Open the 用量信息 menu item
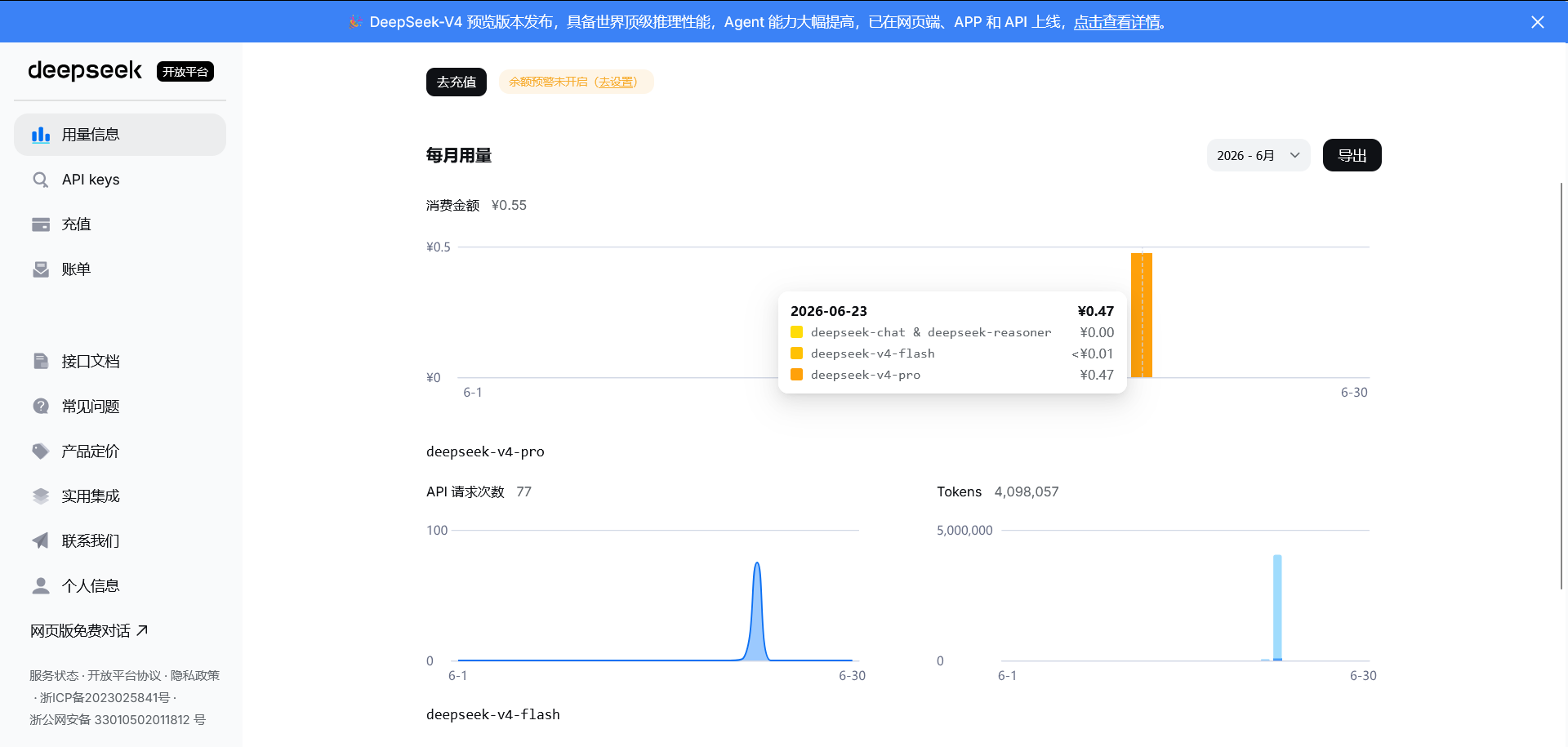1568x747 pixels. coord(120,135)
